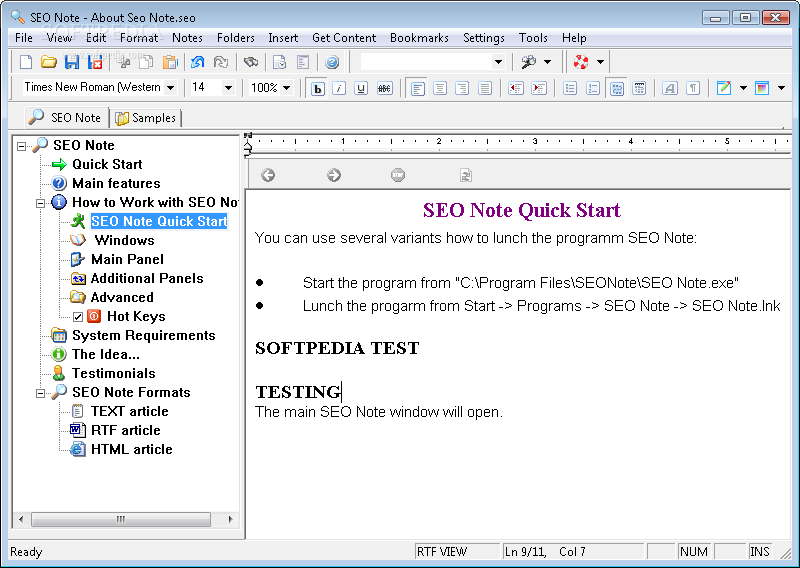Save the document using the blue floppy icon
800x568 pixels.
pyautogui.click(x=72, y=62)
